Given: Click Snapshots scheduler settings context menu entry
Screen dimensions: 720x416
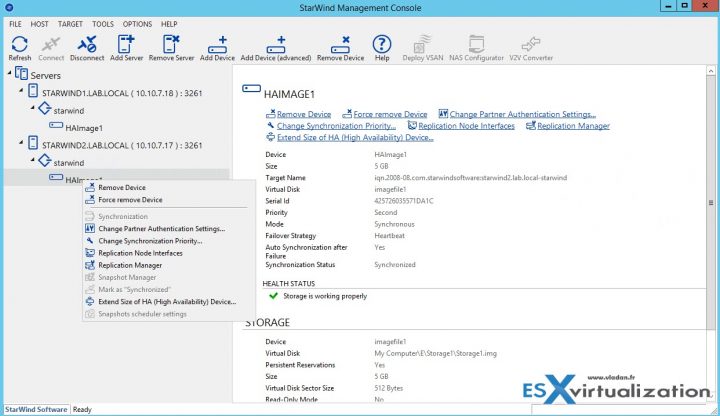Looking at the screenshot, I should coord(169,314).
